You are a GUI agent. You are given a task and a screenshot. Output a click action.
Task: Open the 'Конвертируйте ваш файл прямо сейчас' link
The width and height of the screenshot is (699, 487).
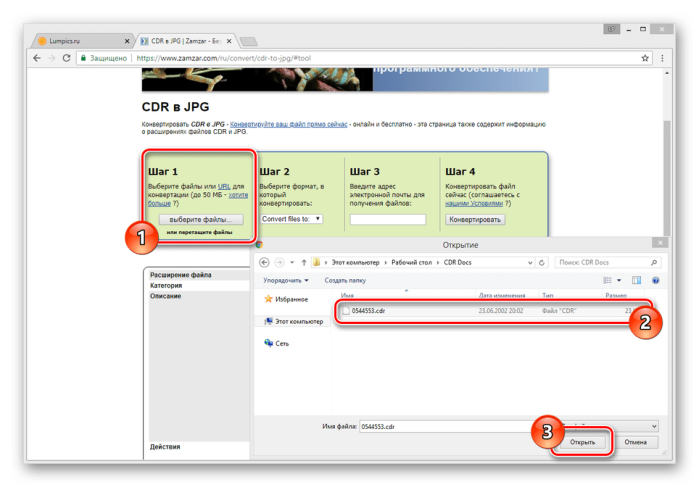click(288, 124)
